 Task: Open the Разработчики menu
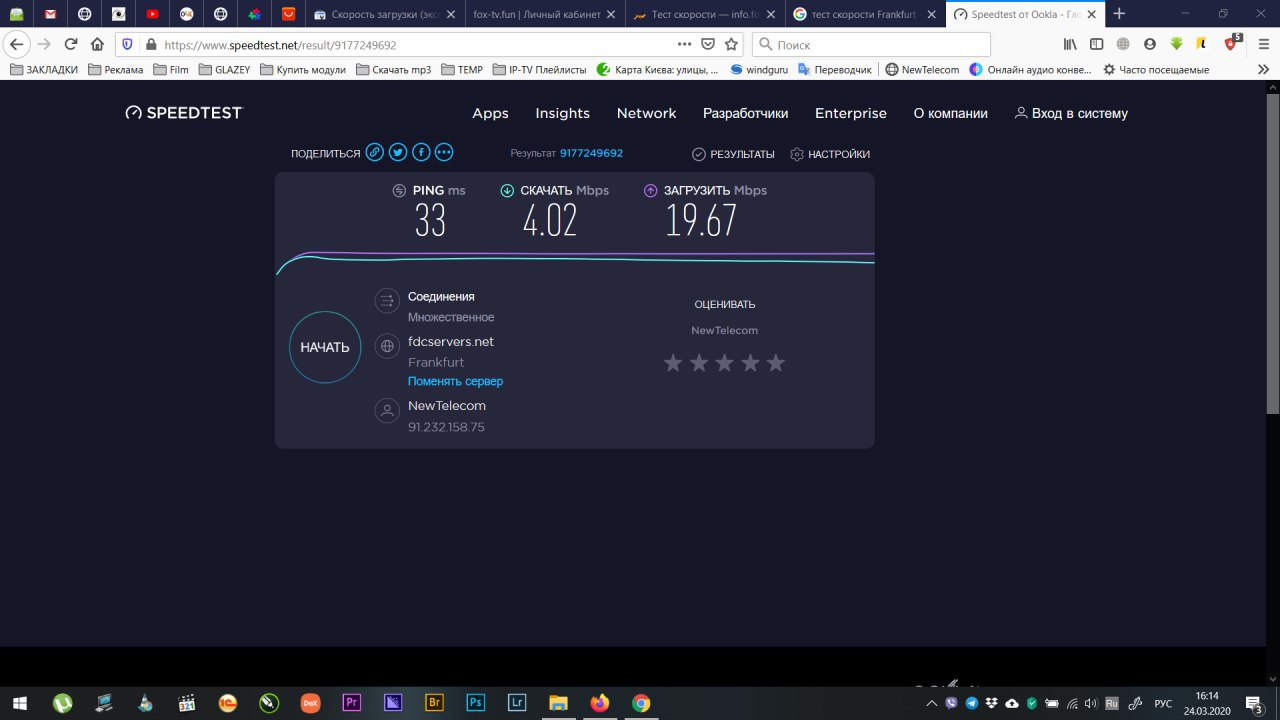(745, 113)
